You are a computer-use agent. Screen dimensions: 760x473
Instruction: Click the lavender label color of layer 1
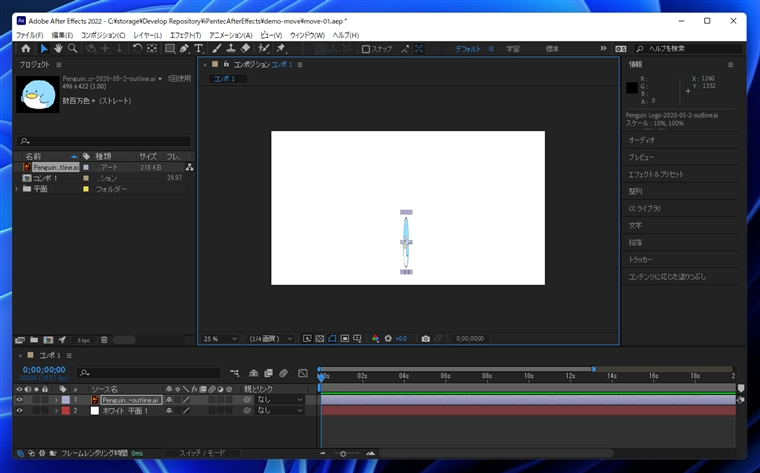point(65,400)
